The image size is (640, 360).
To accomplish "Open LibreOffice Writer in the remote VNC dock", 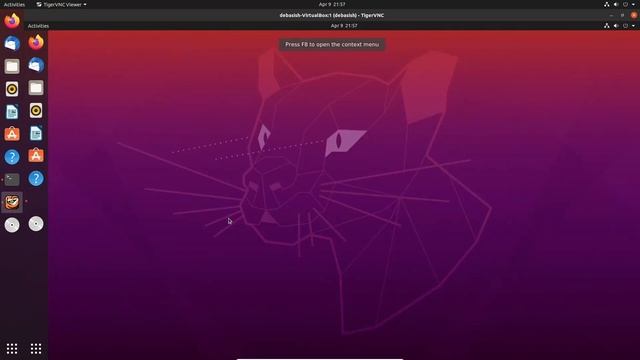I will 36,133.
